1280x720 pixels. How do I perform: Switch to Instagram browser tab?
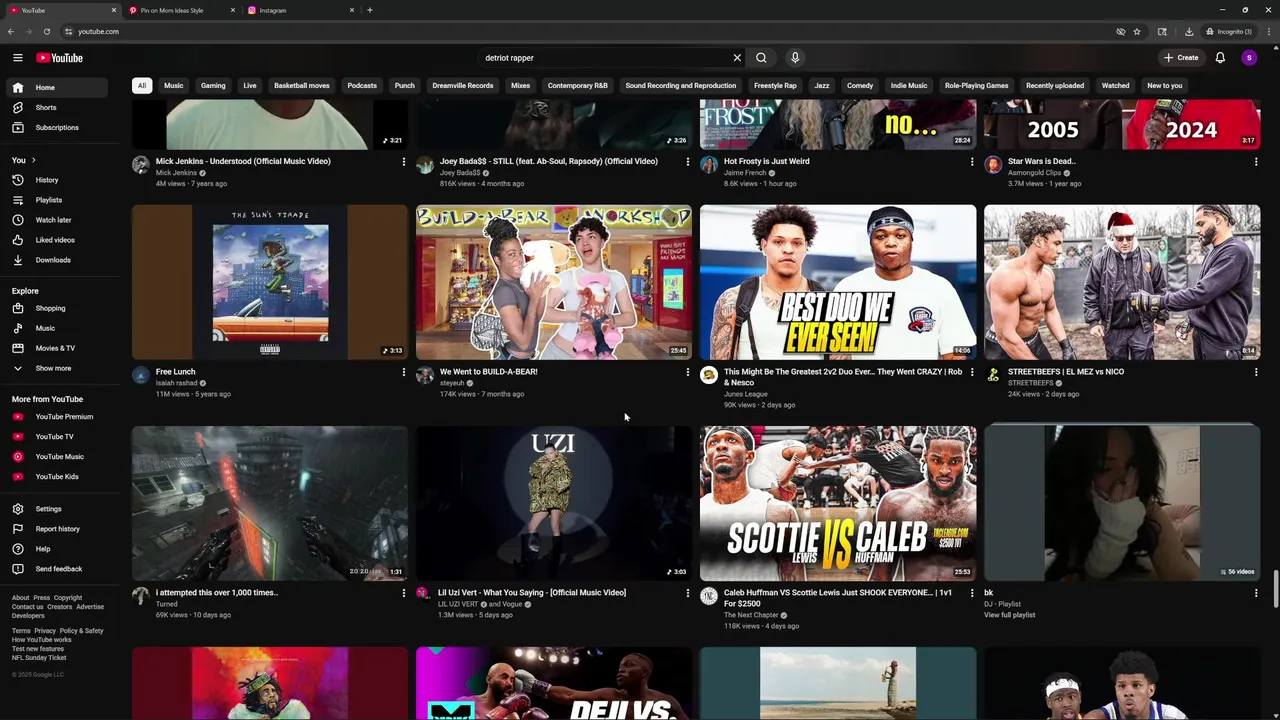(300, 10)
